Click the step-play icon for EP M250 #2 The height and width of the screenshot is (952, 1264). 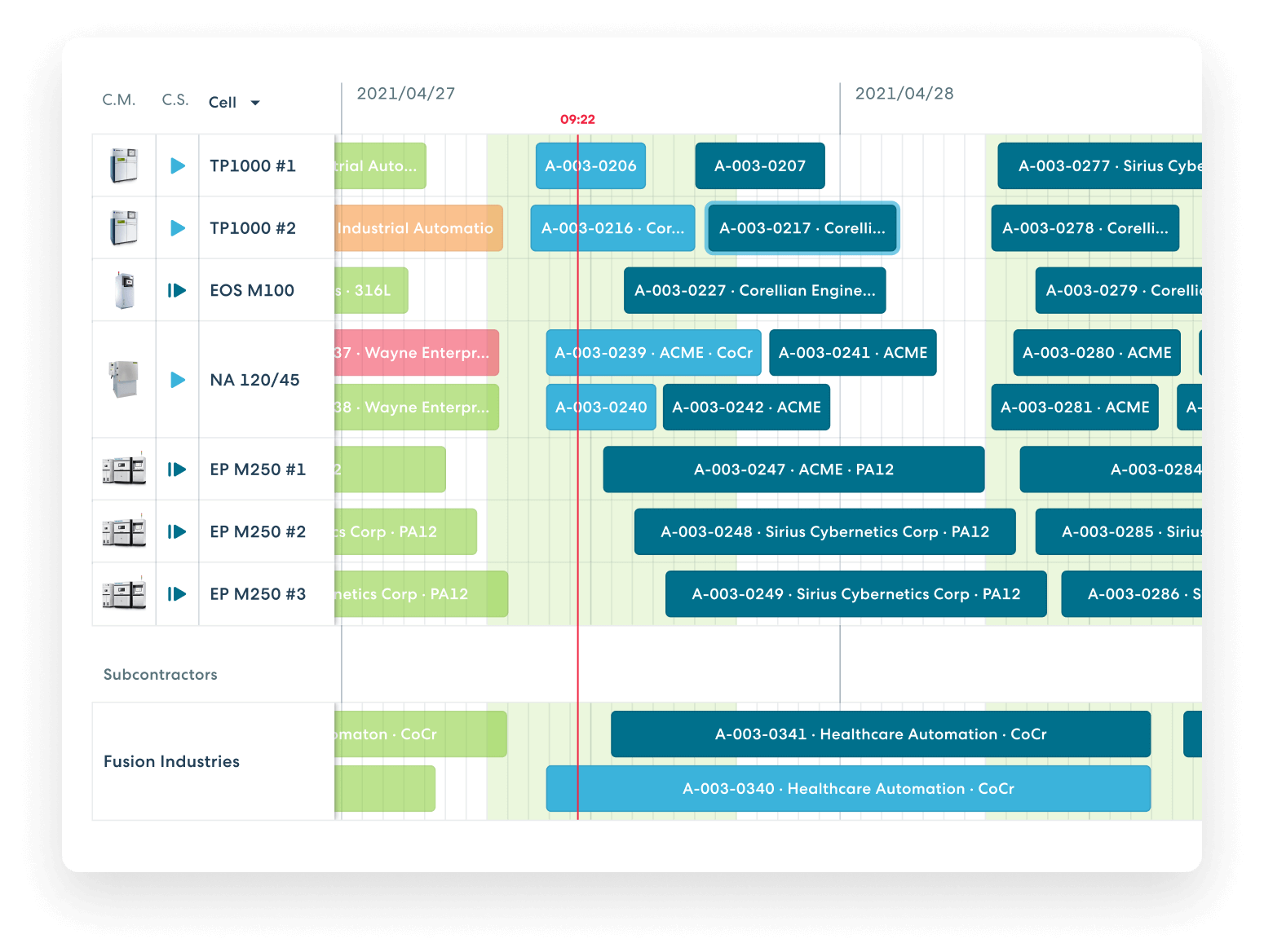tap(177, 531)
